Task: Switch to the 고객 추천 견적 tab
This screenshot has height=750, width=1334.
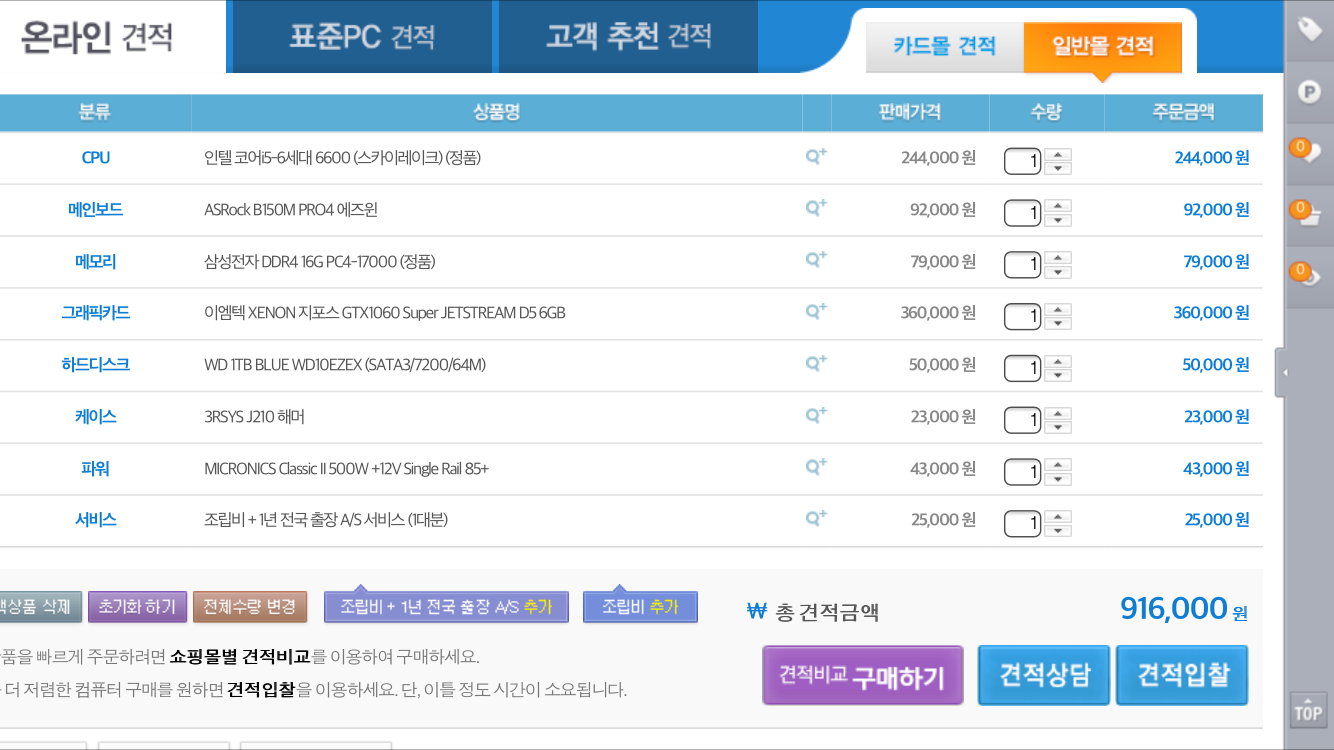Action: tap(628, 37)
